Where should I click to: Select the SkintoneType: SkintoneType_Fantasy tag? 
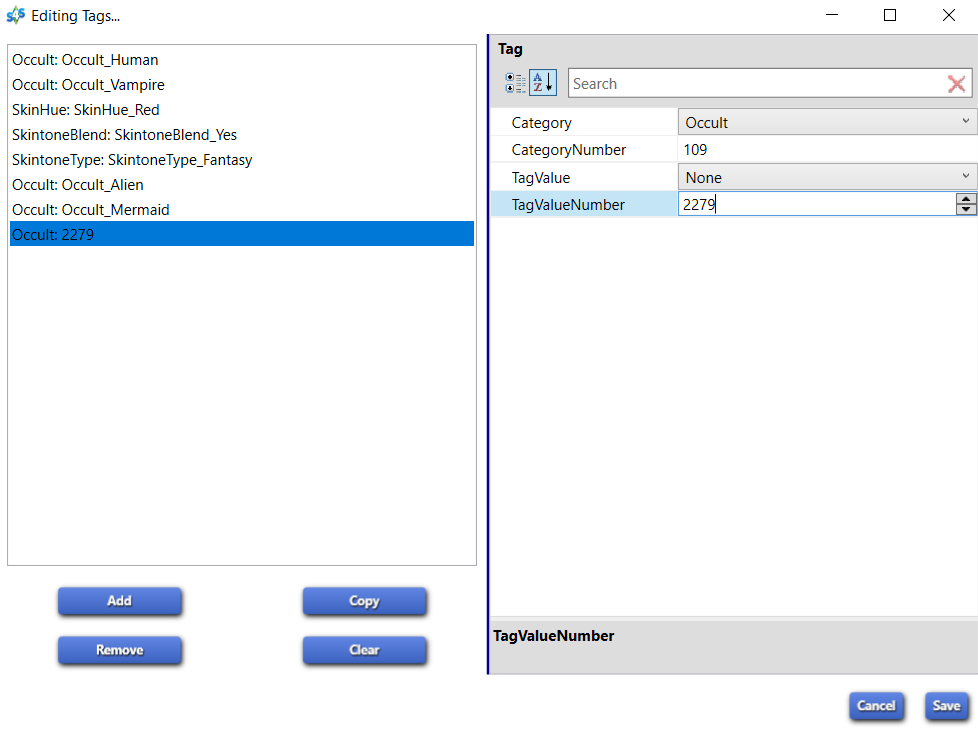pyautogui.click(x=242, y=160)
